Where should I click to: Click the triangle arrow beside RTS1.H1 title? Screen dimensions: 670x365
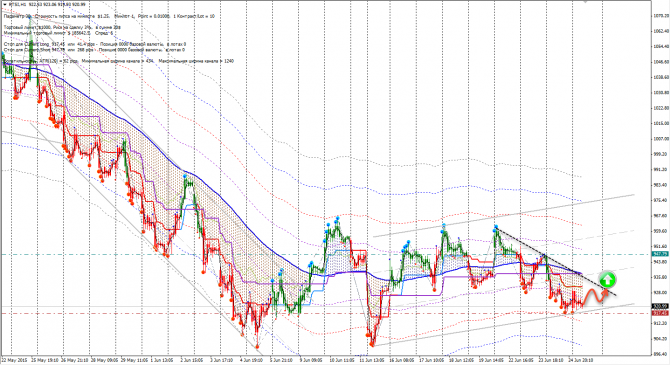[5, 4]
